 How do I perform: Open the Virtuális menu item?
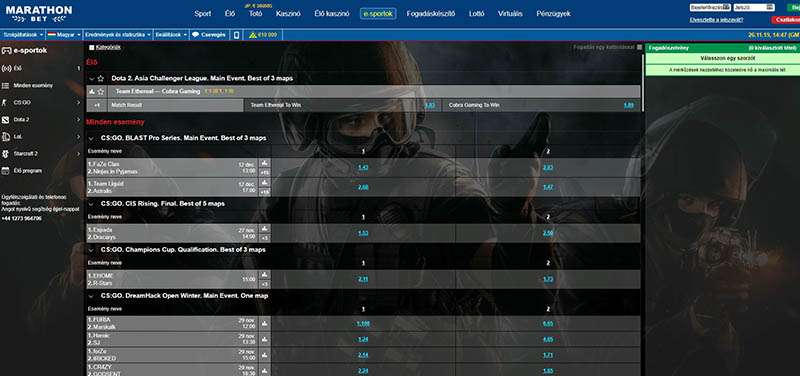[x=510, y=14]
